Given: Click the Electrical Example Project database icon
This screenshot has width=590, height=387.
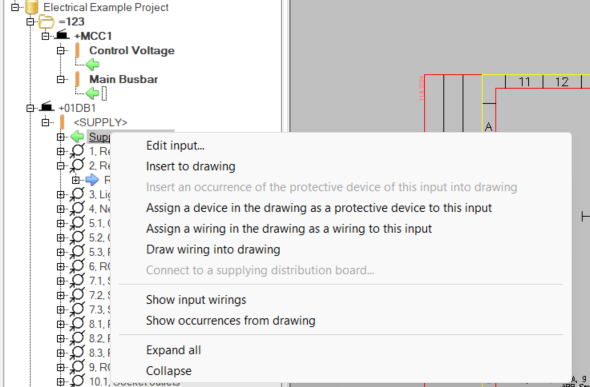Looking at the screenshot, I should [x=32, y=7].
